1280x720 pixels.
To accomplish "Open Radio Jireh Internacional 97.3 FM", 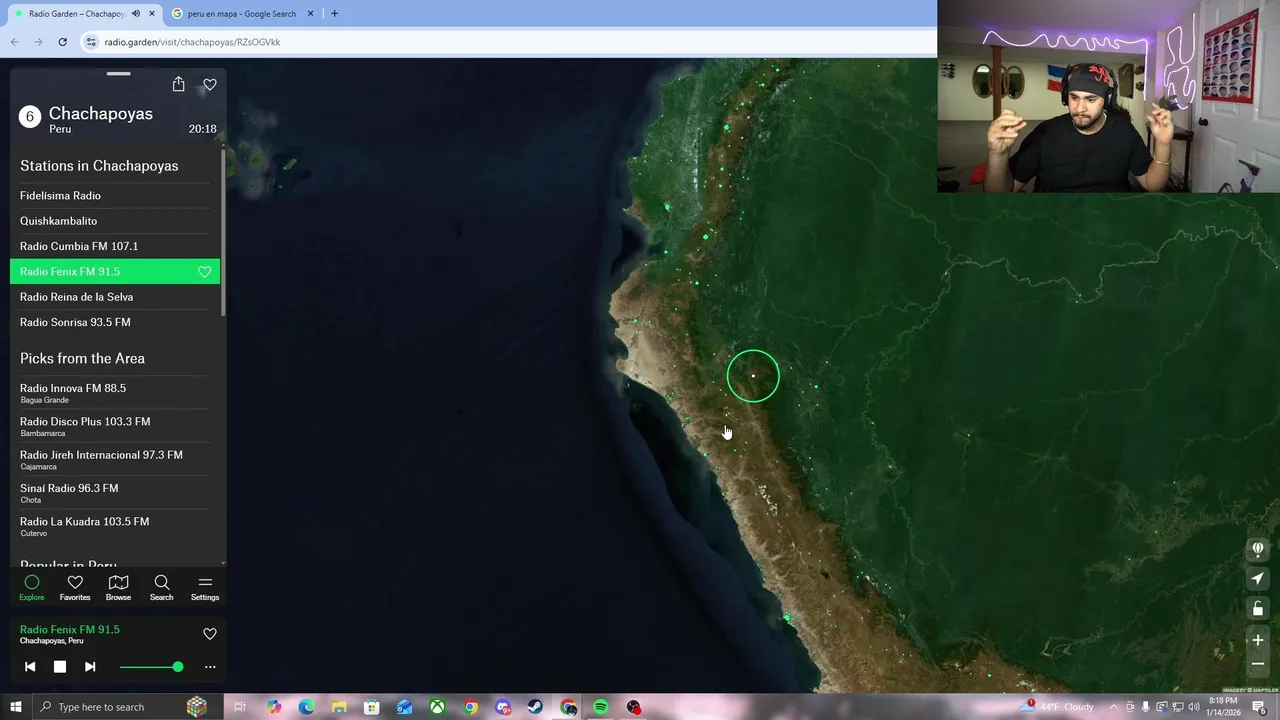I will pos(115,460).
